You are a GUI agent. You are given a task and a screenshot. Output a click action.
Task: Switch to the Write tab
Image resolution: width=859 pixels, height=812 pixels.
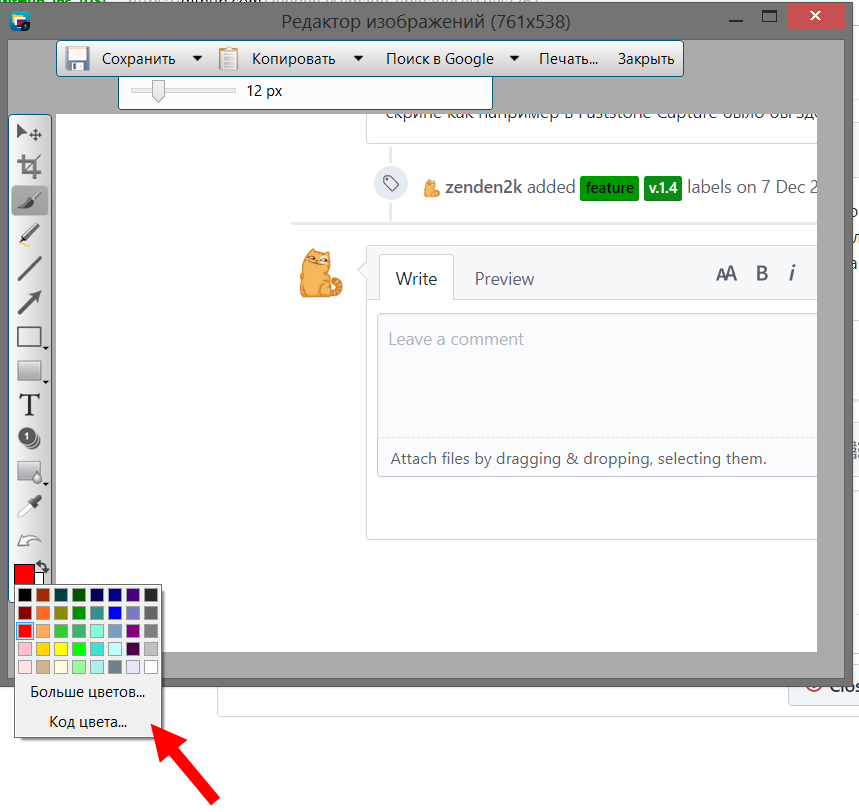[x=416, y=279]
